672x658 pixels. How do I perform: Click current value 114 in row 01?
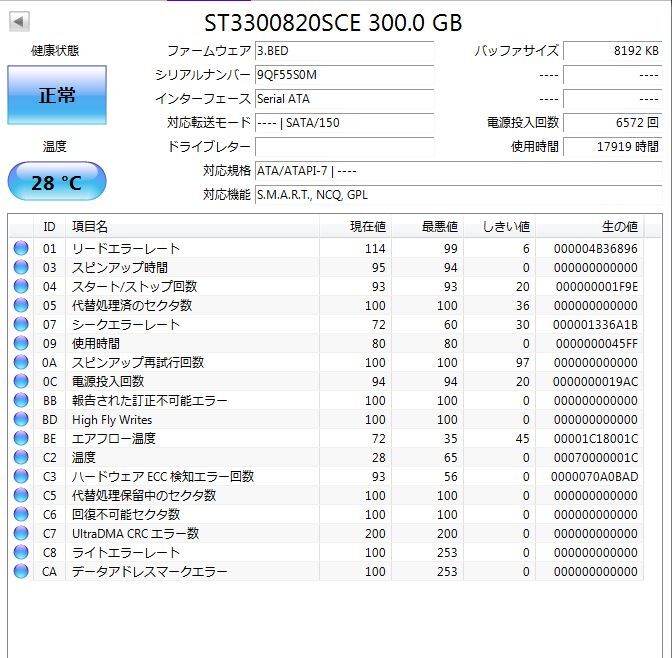point(375,249)
